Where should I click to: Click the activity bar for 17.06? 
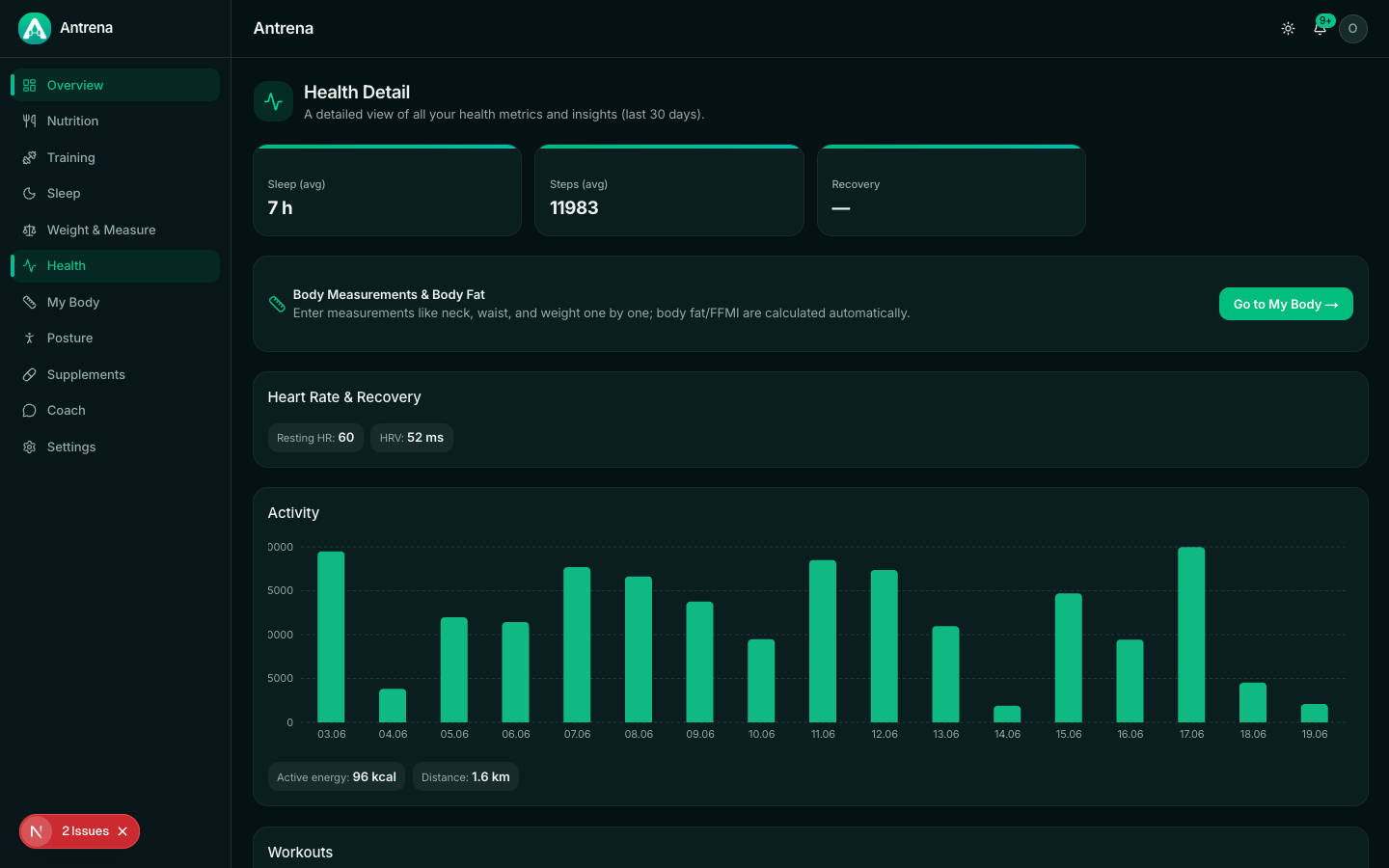tap(1191, 635)
